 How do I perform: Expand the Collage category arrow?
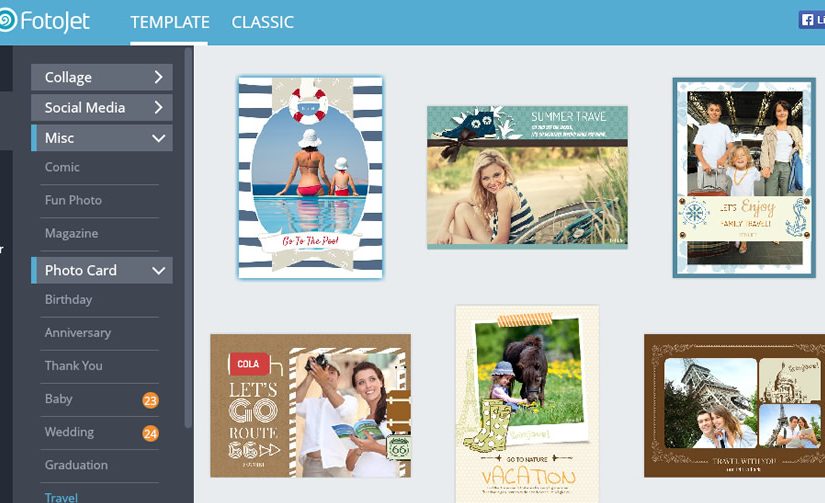(x=158, y=77)
